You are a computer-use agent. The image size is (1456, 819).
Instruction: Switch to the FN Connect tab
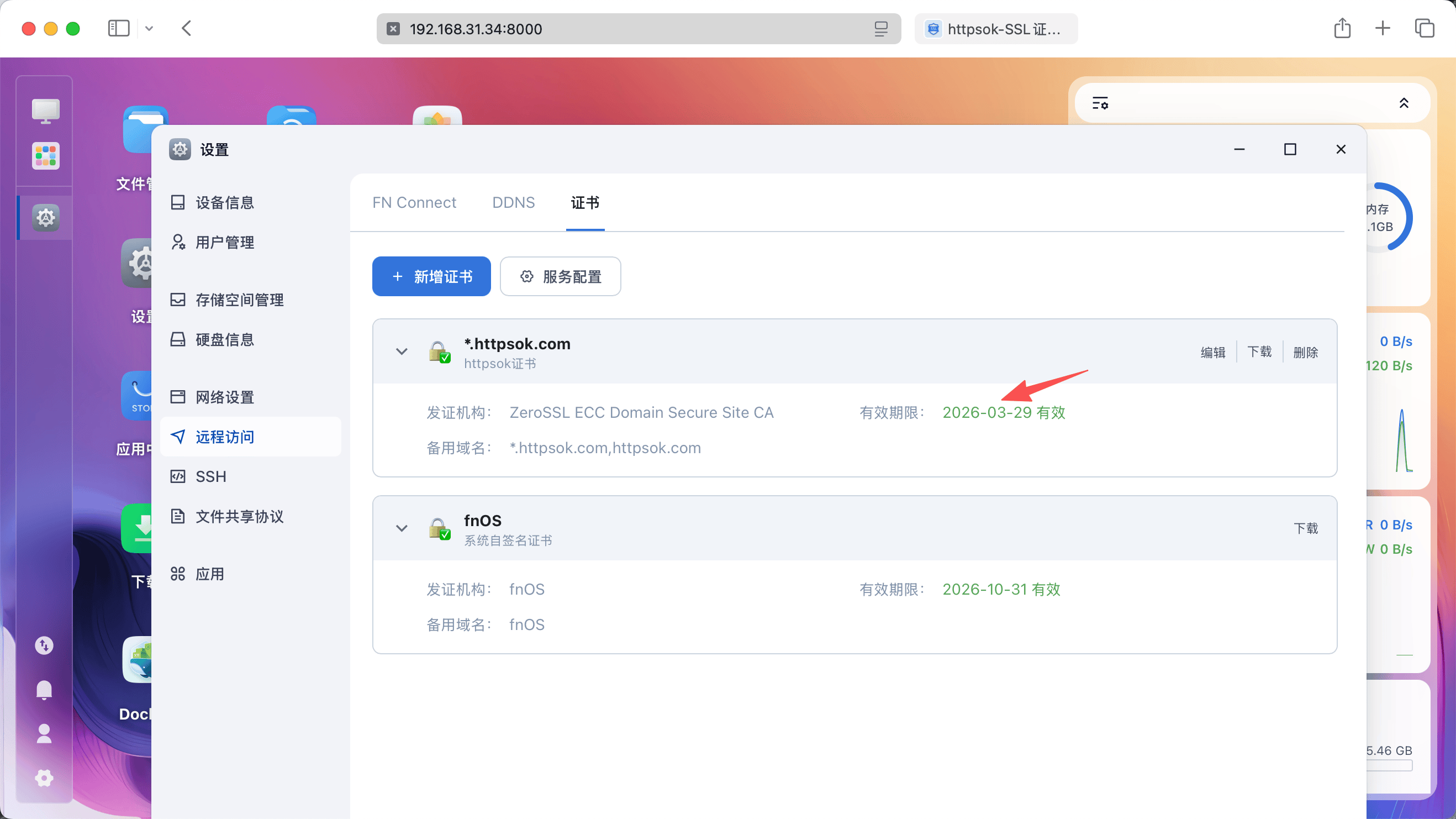click(414, 202)
